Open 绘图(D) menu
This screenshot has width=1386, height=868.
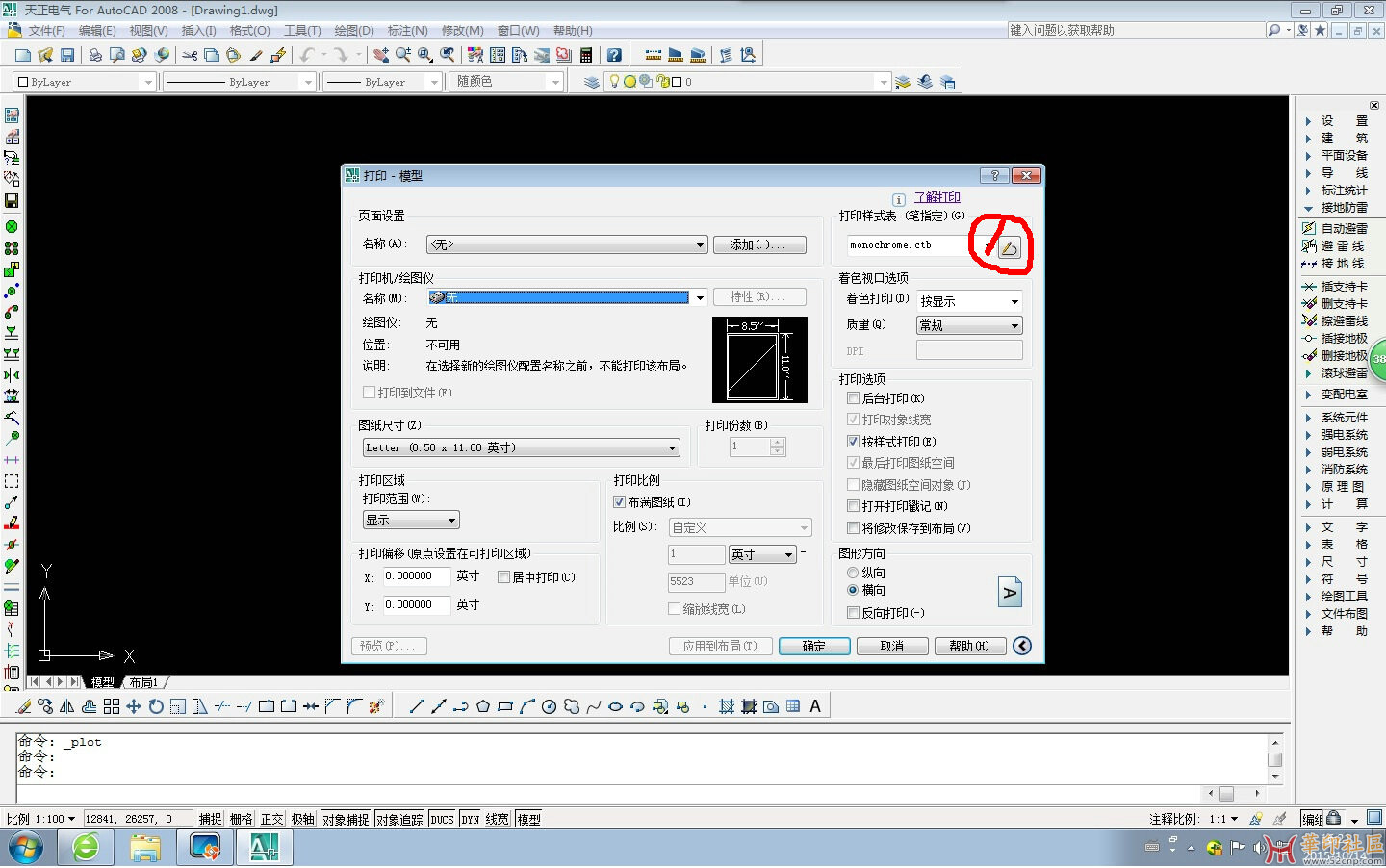pos(353,31)
